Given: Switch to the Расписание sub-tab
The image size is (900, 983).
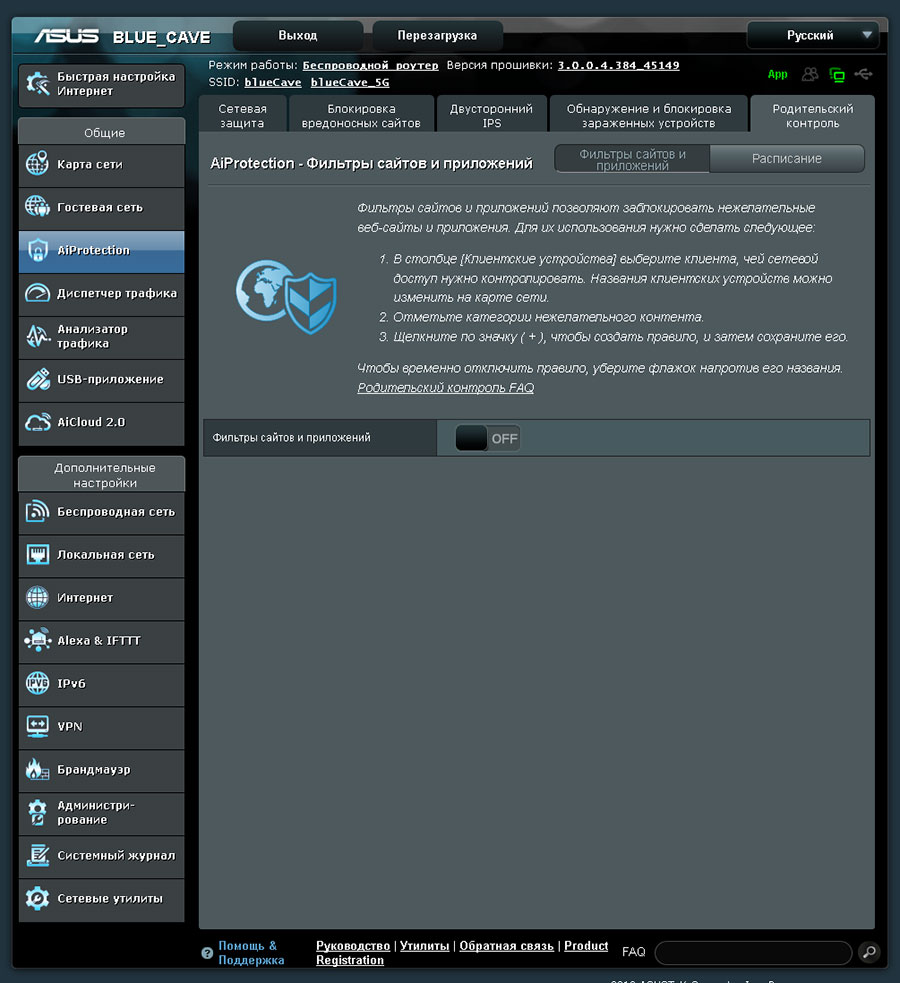Looking at the screenshot, I should pyautogui.click(x=787, y=159).
